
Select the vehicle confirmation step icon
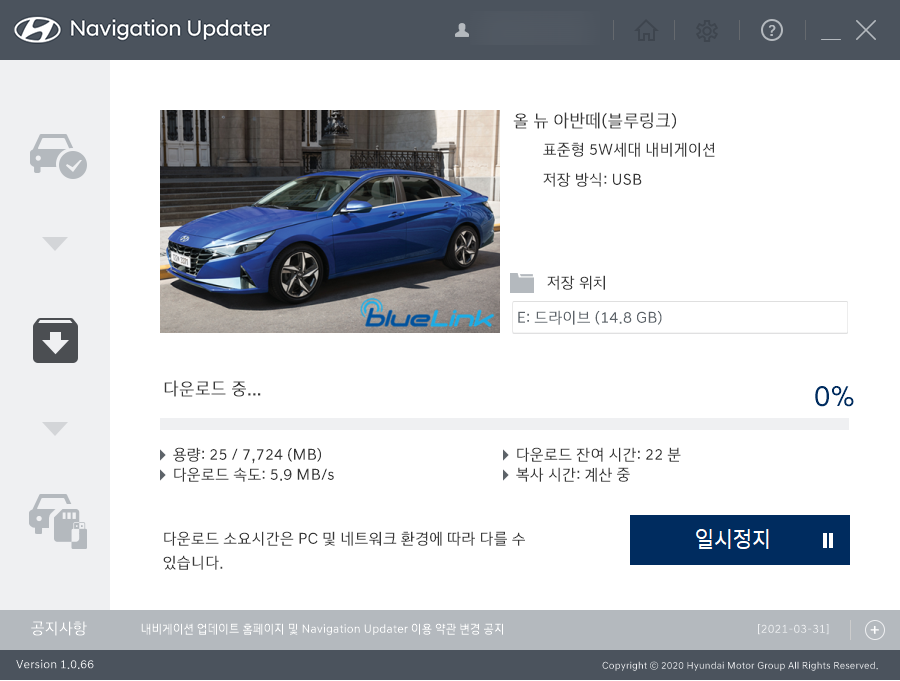58,156
